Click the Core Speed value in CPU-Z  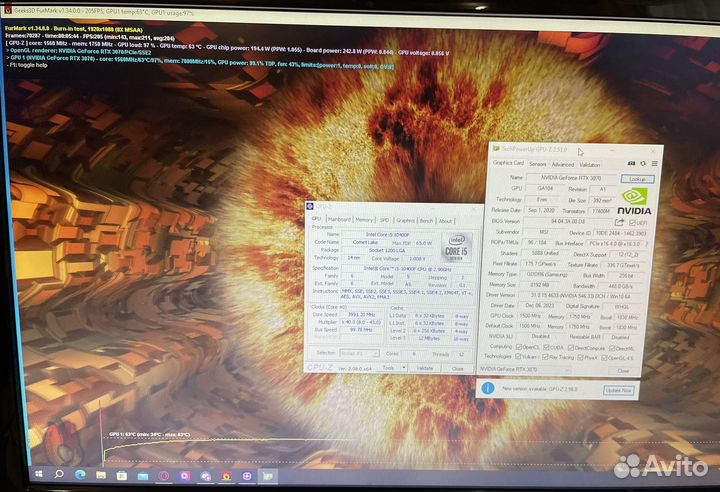(362, 315)
